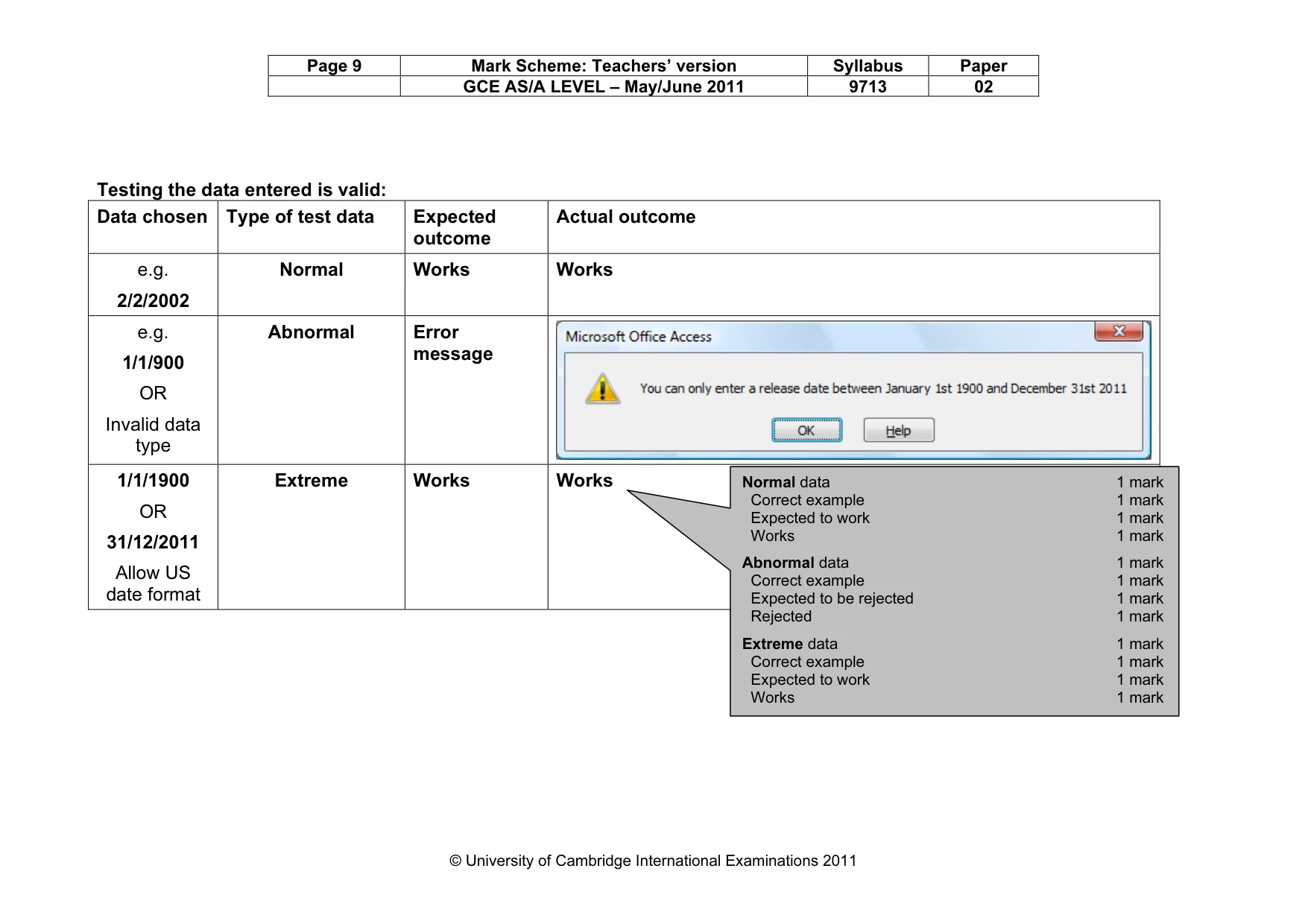Click the Help button in dialog

tap(898, 430)
